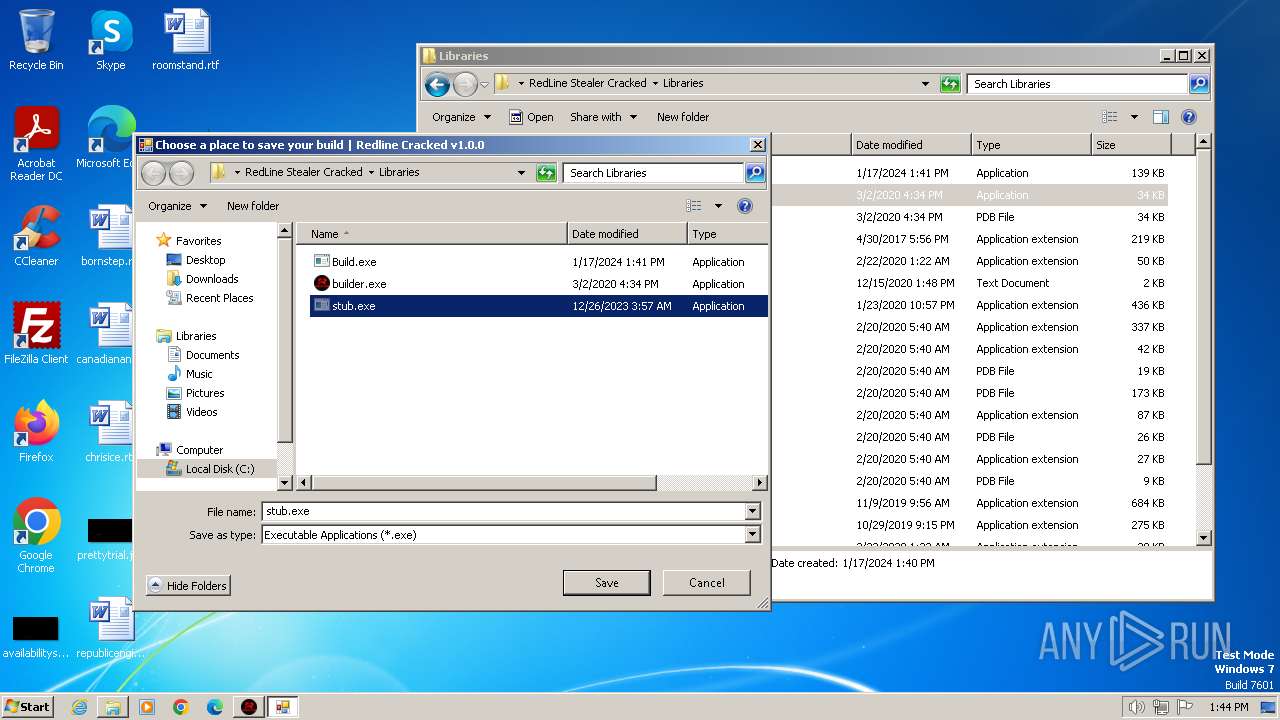Launch Google Chrome from desktop
Viewport: 1280px width, 720px height.
coord(36,536)
